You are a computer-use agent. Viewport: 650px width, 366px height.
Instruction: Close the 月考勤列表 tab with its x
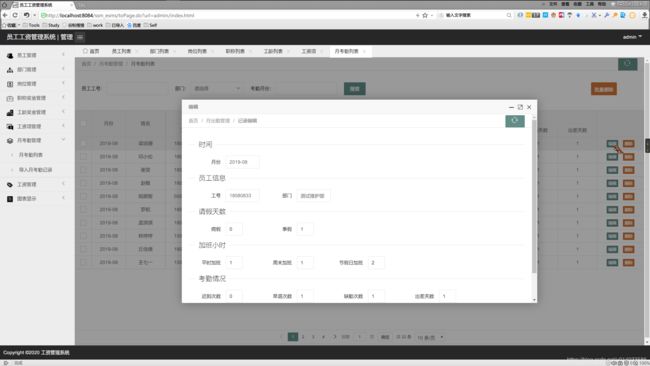point(364,51)
